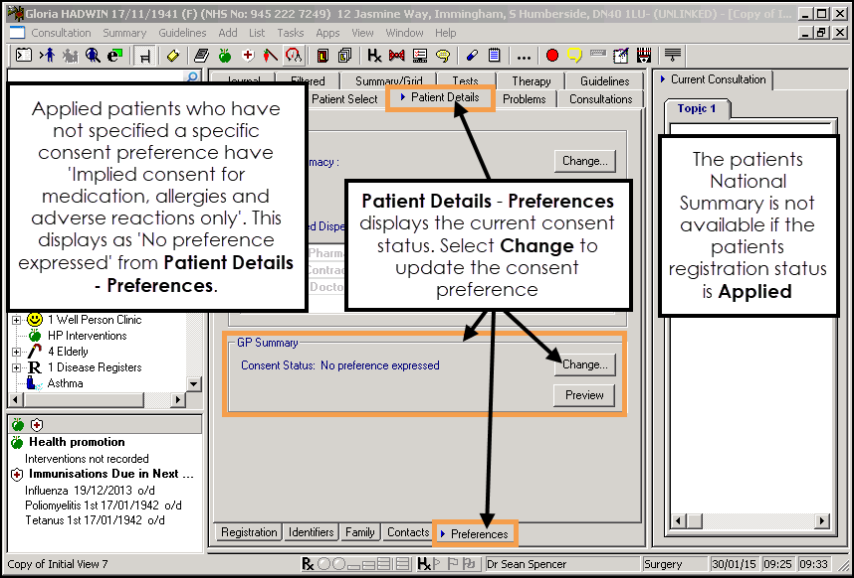
Task: Click the Preview button
Action: (584, 395)
